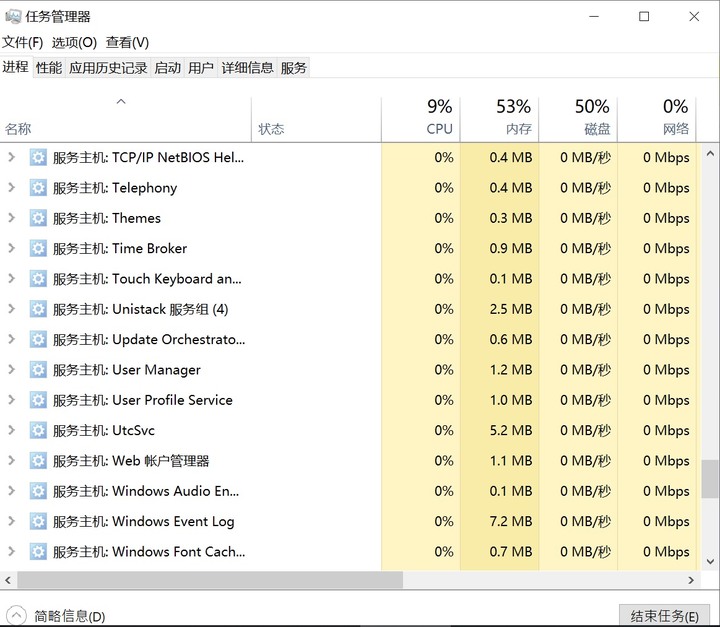The width and height of the screenshot is (720, 627).
Task: Collapse to brief view using the 简略信息 arrow icon
Action: coord(16,616)
